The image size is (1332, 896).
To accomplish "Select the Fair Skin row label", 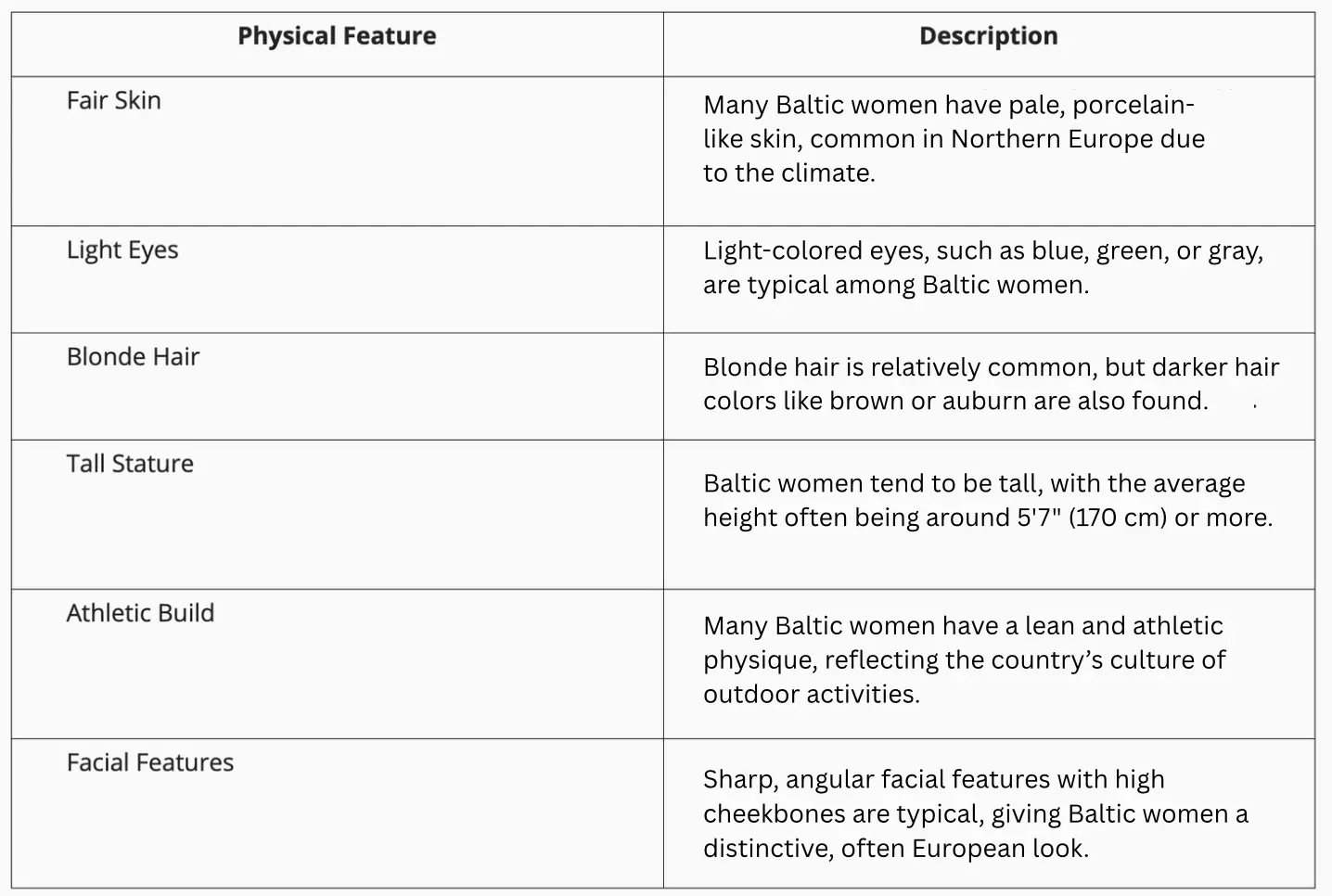I will (114, 100).
